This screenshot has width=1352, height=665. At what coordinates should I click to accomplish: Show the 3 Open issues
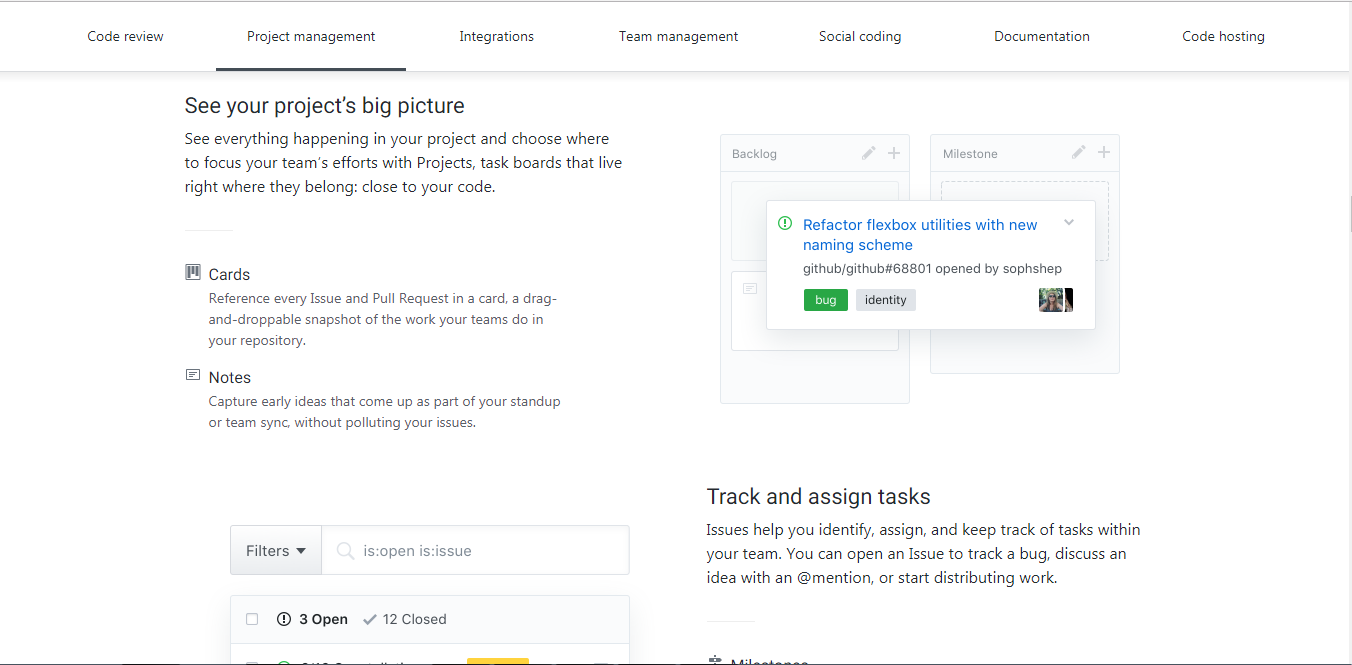(x=313, y=620)
